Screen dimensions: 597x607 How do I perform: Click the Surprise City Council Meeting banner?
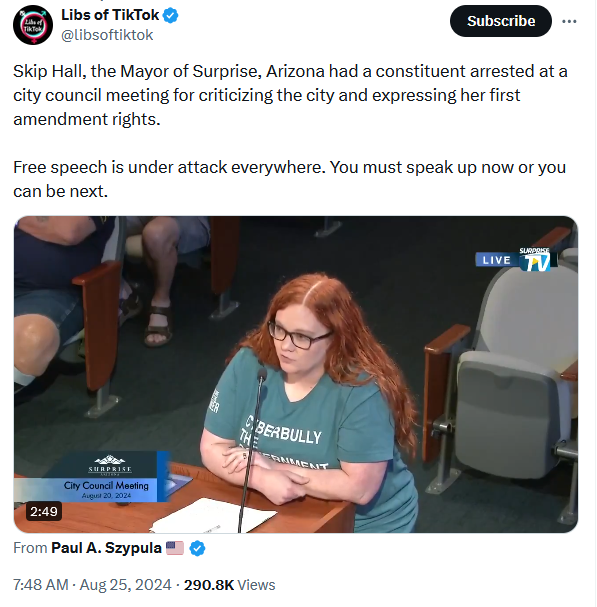tap(91, 477)
